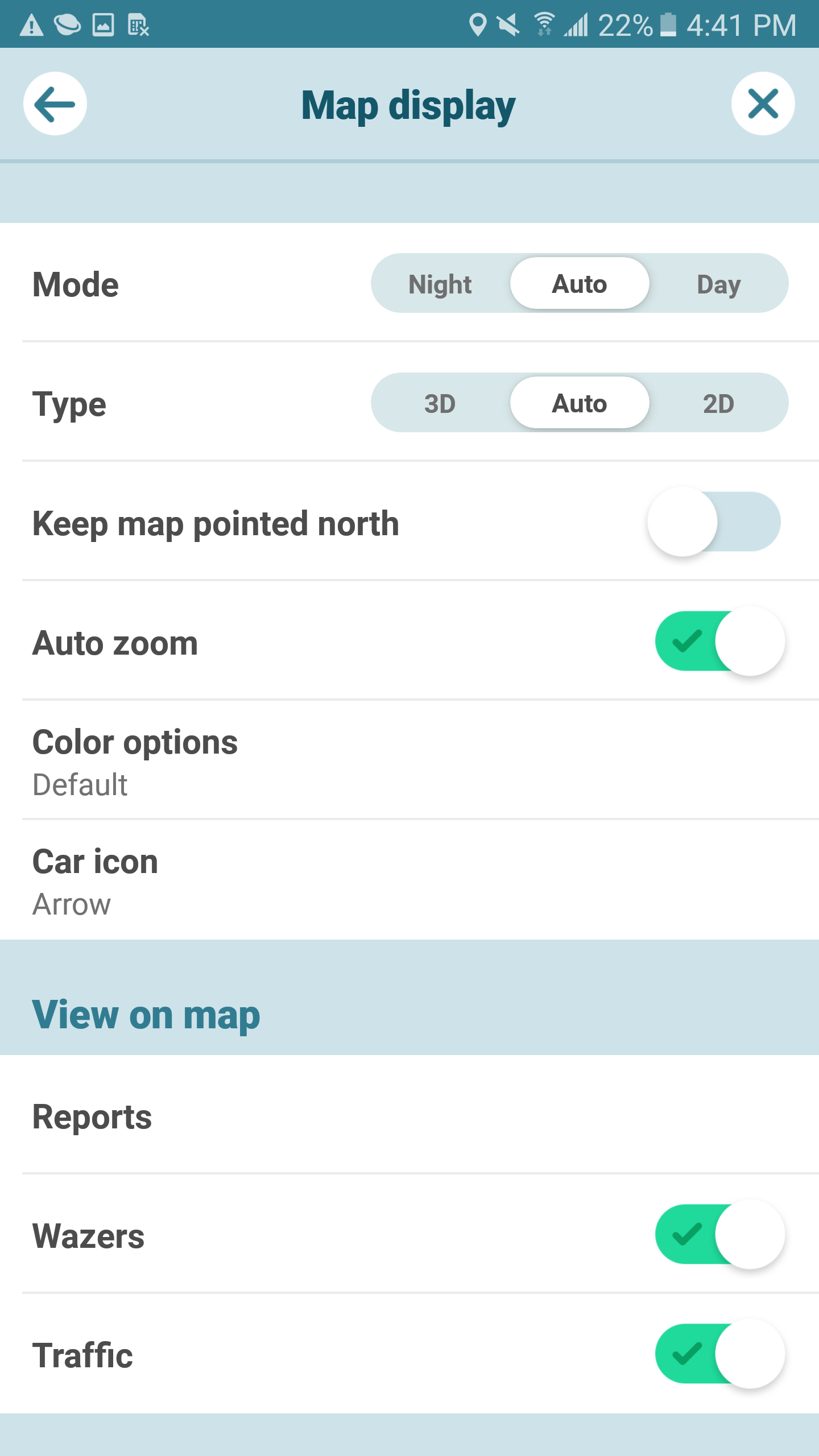Tap the muted sound status icon

click(508, 25)
